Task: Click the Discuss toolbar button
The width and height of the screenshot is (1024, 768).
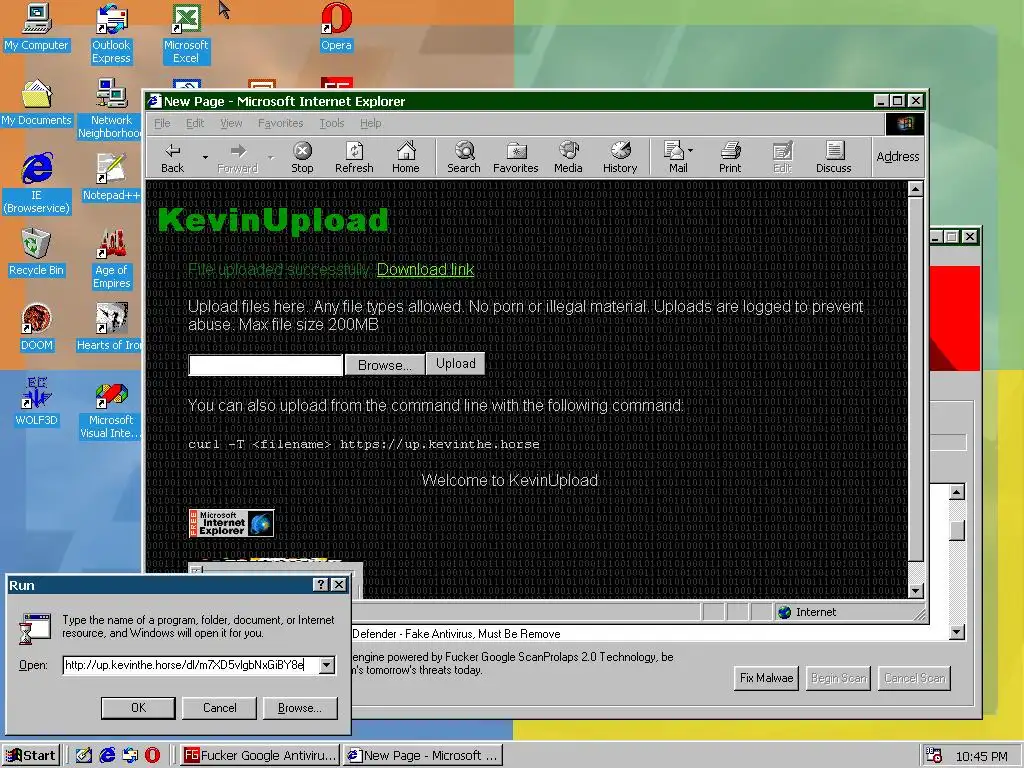Action: 833,157
